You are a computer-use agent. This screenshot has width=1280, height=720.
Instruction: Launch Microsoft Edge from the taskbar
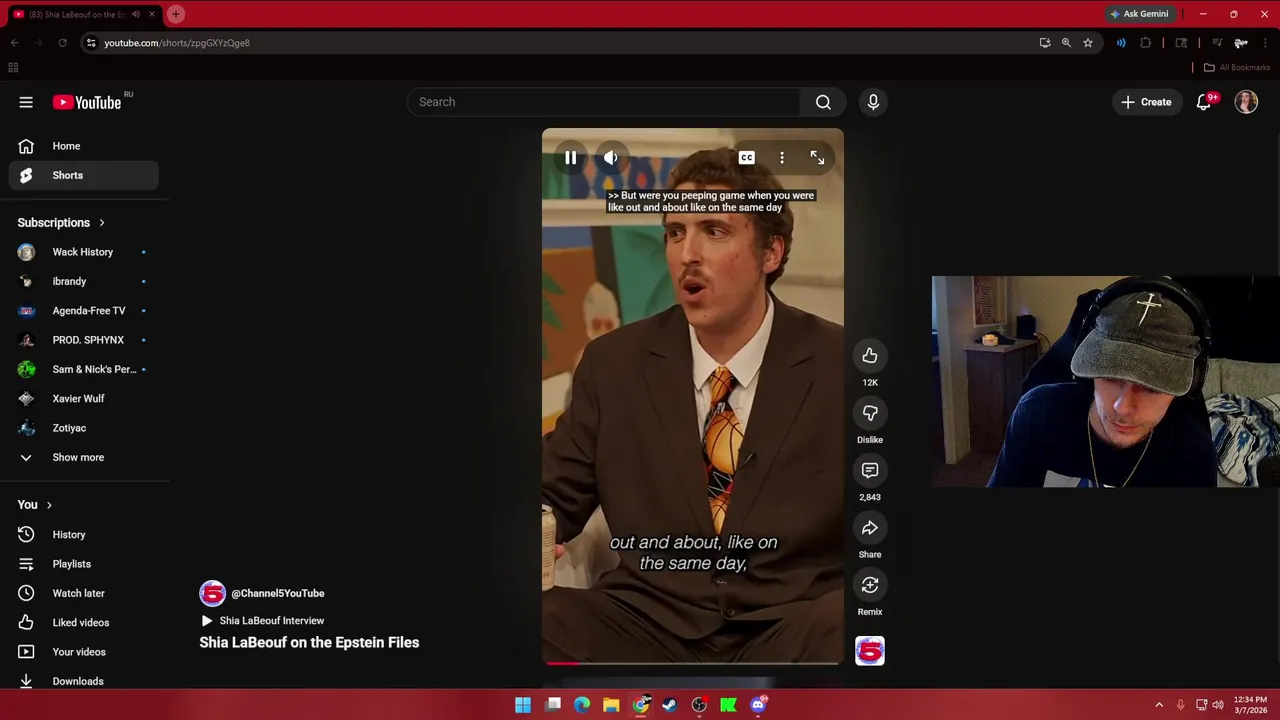[x=582, y=705]
